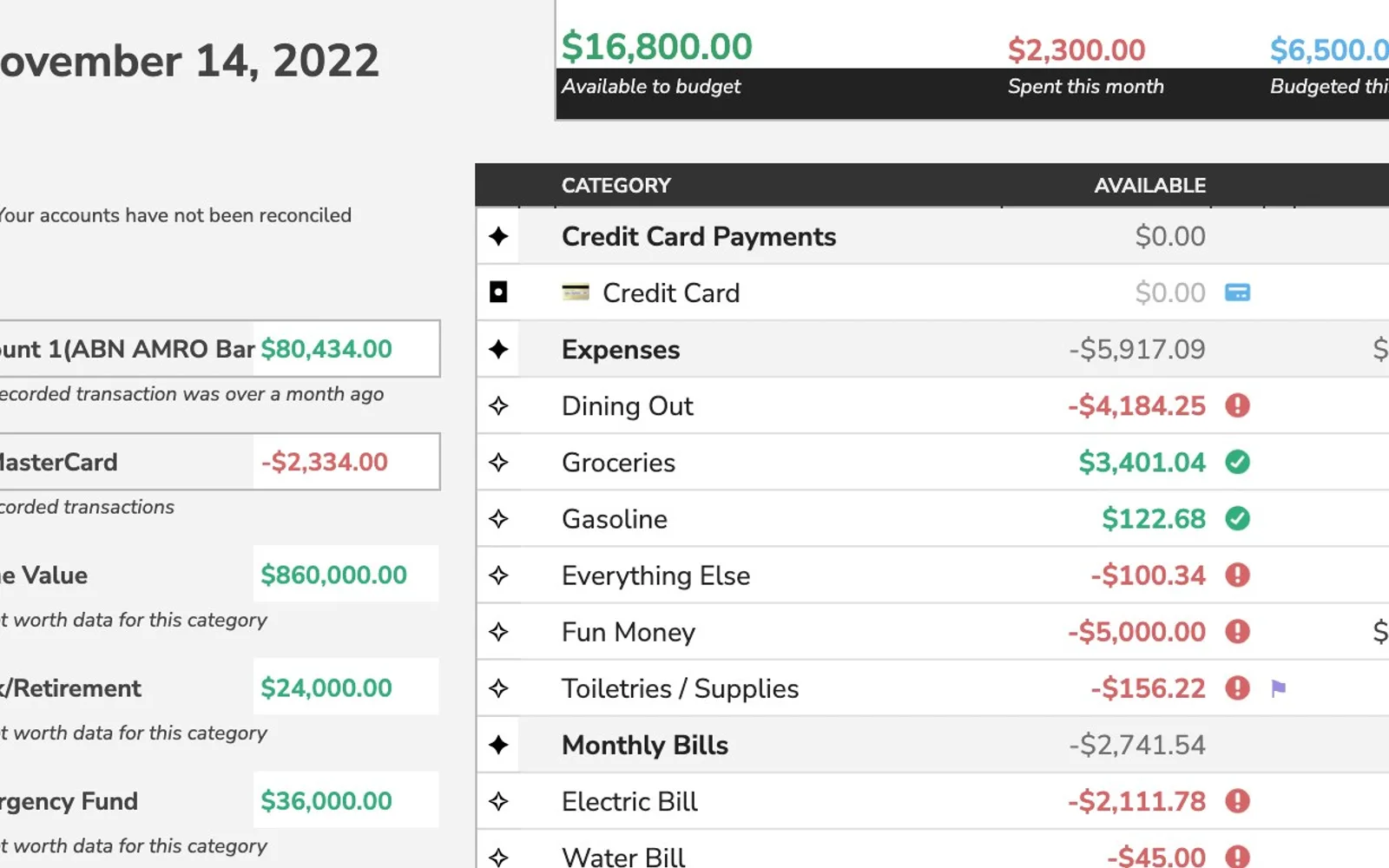Click the CATEGORY column header
Screen dimensions: 1389x868
[616, 186]
